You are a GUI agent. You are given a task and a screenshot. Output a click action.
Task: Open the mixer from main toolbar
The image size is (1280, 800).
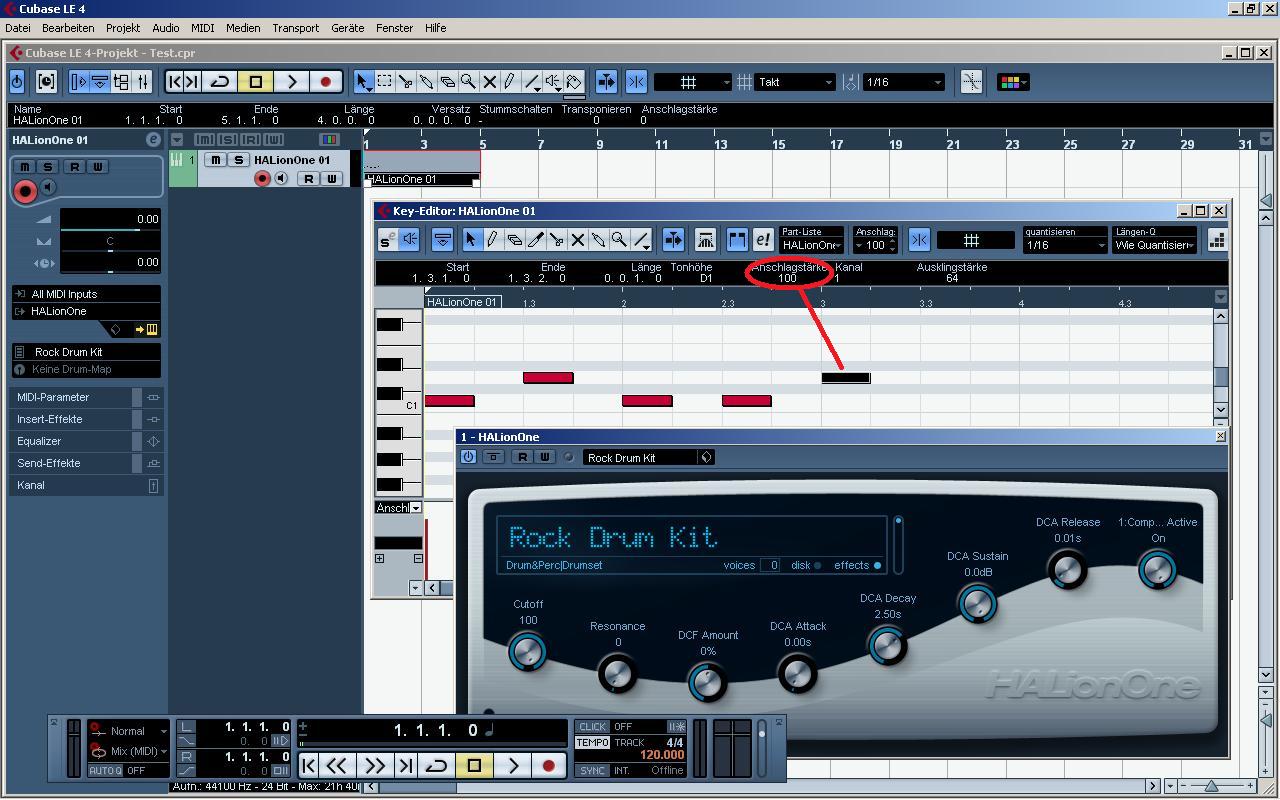[144, 82]
